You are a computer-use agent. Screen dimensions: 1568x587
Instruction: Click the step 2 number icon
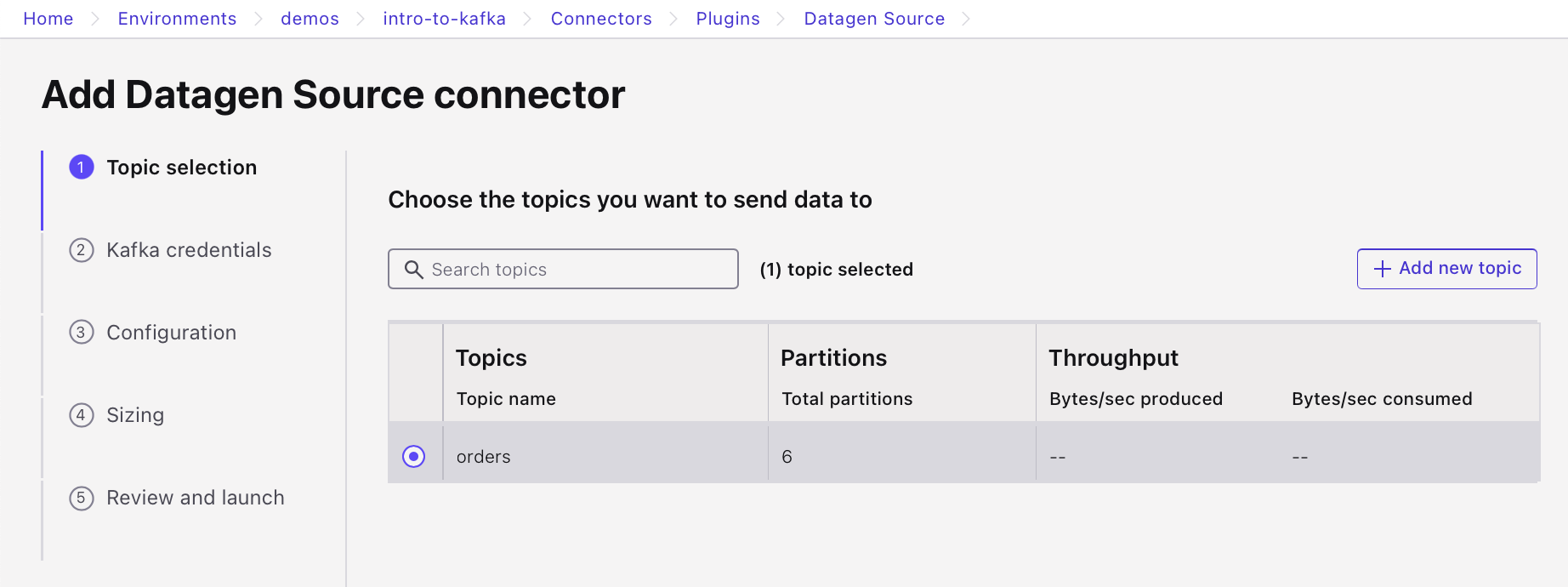pos(82,250)
